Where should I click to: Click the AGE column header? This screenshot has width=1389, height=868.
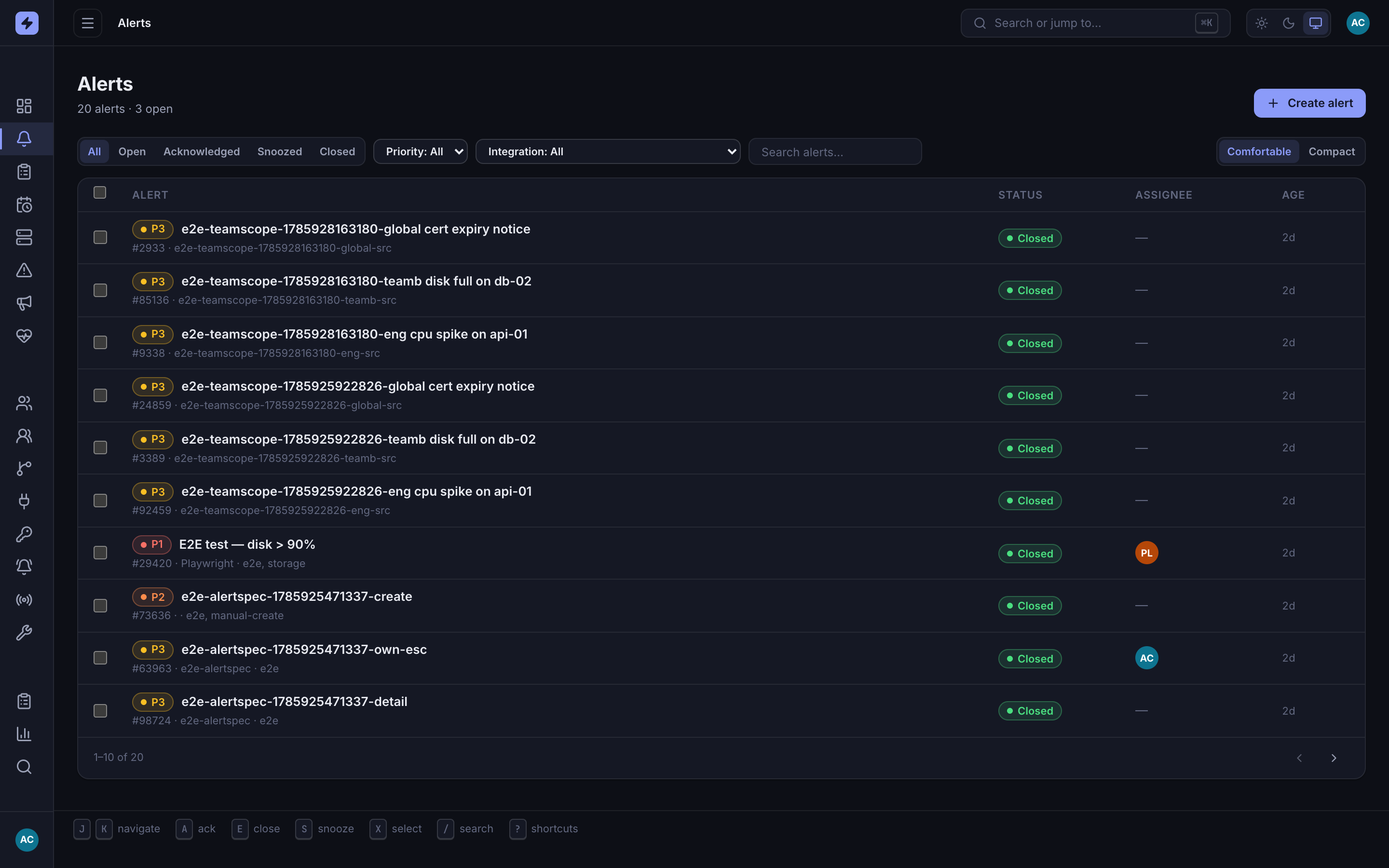click(1293, 195)
